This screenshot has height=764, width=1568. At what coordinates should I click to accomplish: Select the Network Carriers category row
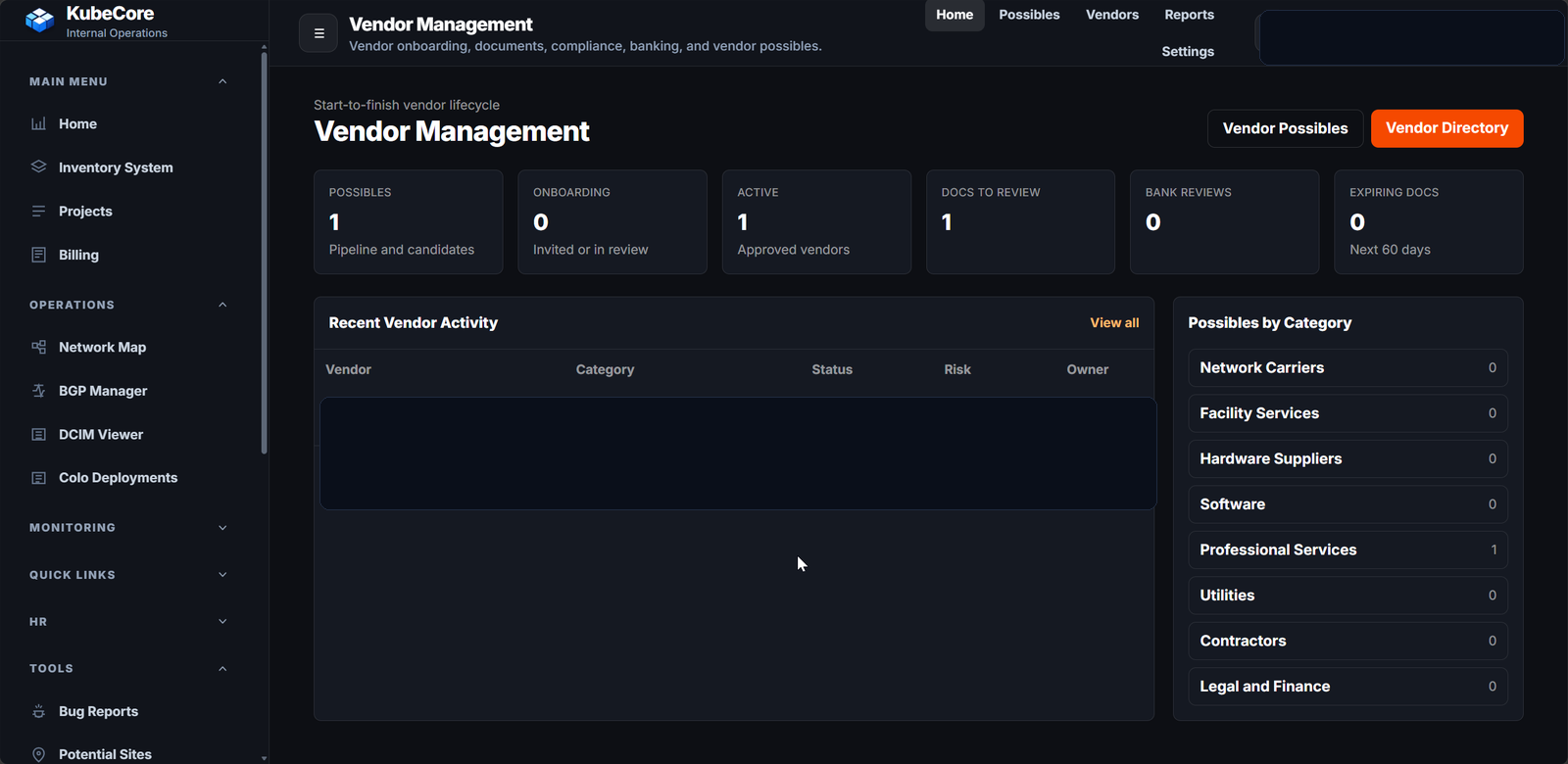tap(1347, 367)
